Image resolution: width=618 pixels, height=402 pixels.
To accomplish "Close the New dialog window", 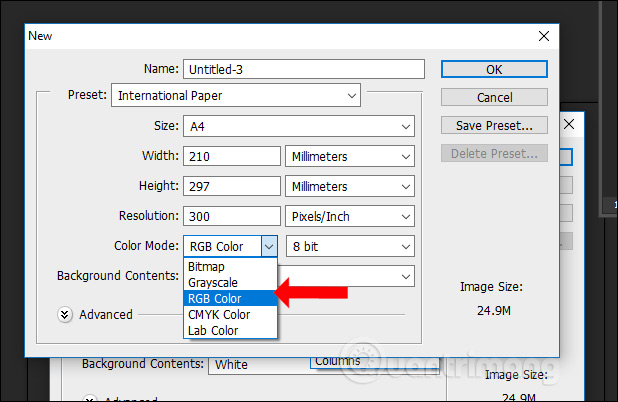I will point(543,36).
